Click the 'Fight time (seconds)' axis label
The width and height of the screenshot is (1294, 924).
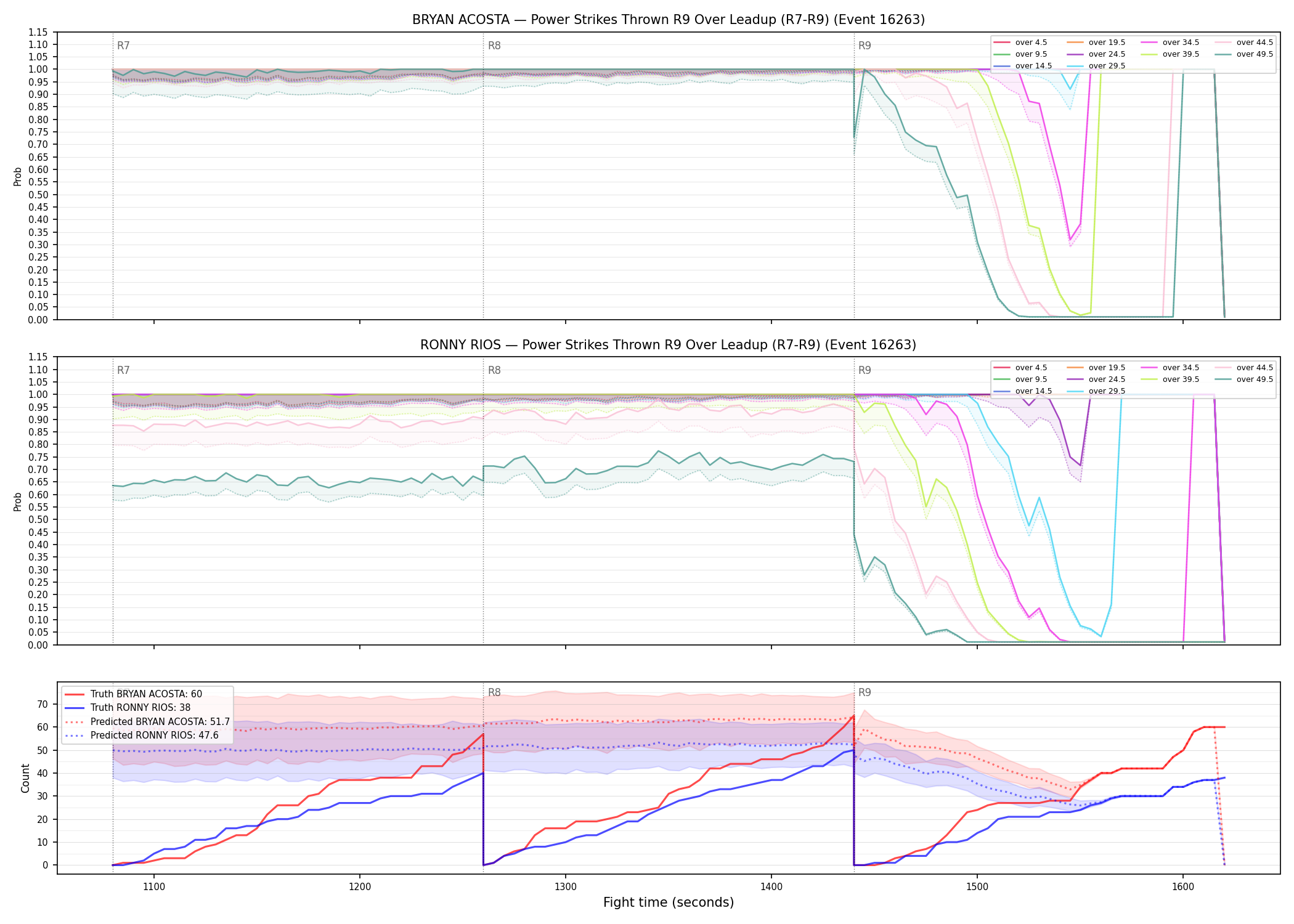point(669,902)
